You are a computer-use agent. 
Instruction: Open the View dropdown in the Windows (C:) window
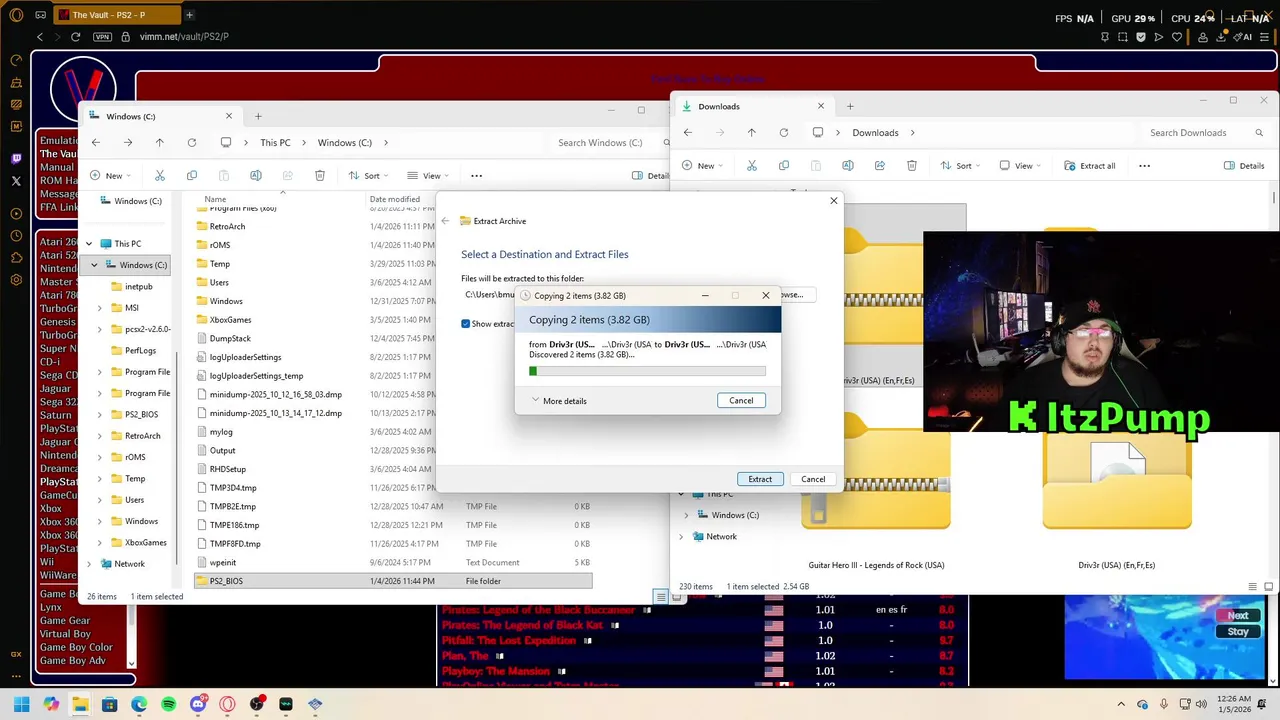[x=427, y=175]
